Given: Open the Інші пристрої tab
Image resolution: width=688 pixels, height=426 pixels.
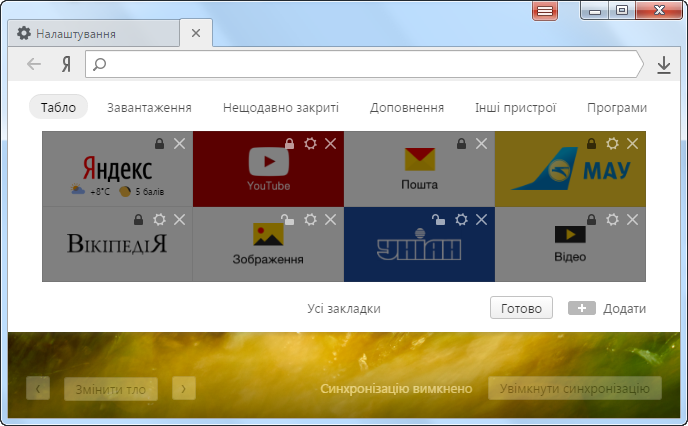Looking at the screenshot, I should tap(516, 107).
